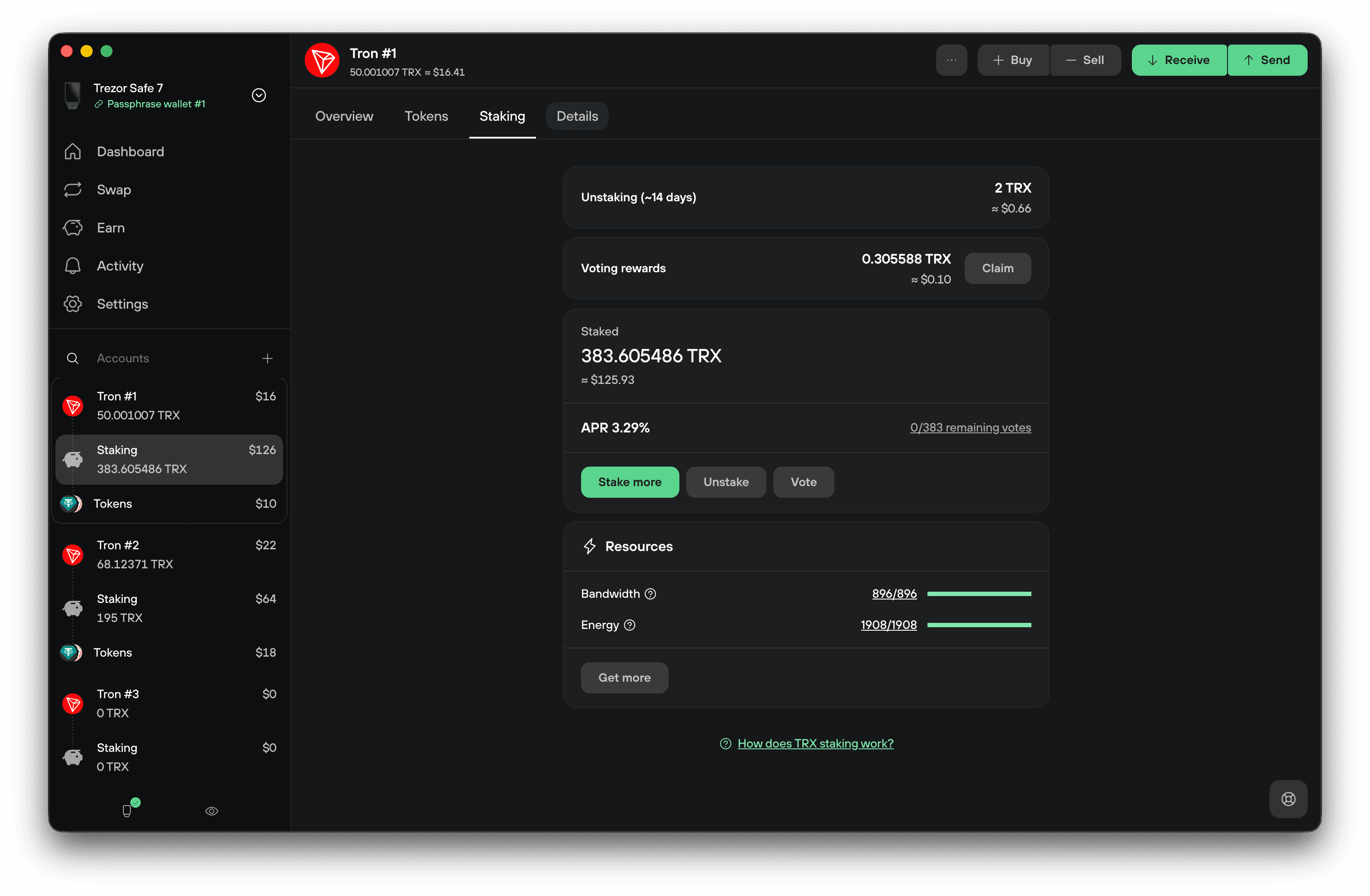Click the 383.605486 TRX staked amount
The width and height of the screenshot is (1370, 896).
coord(651,356)
